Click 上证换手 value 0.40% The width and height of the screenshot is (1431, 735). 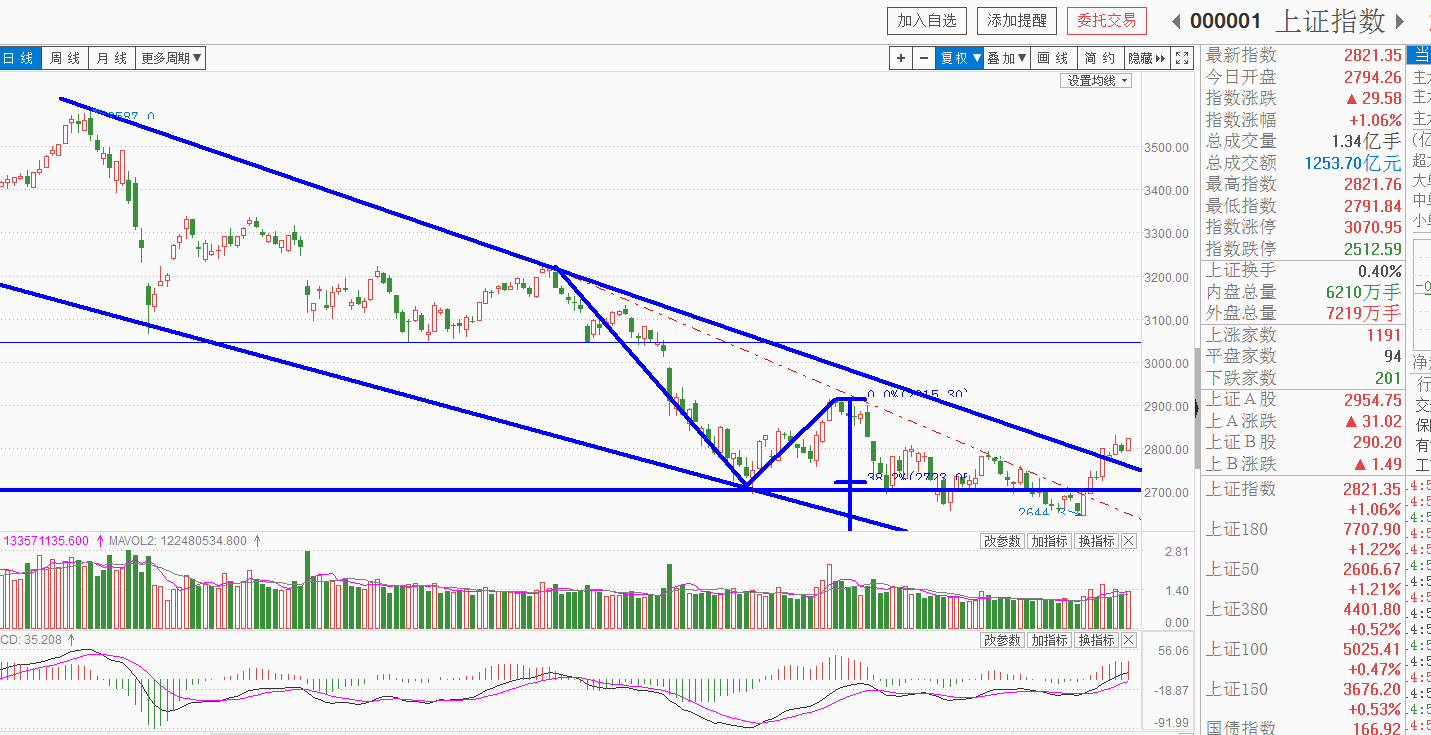coord(1380,271)
